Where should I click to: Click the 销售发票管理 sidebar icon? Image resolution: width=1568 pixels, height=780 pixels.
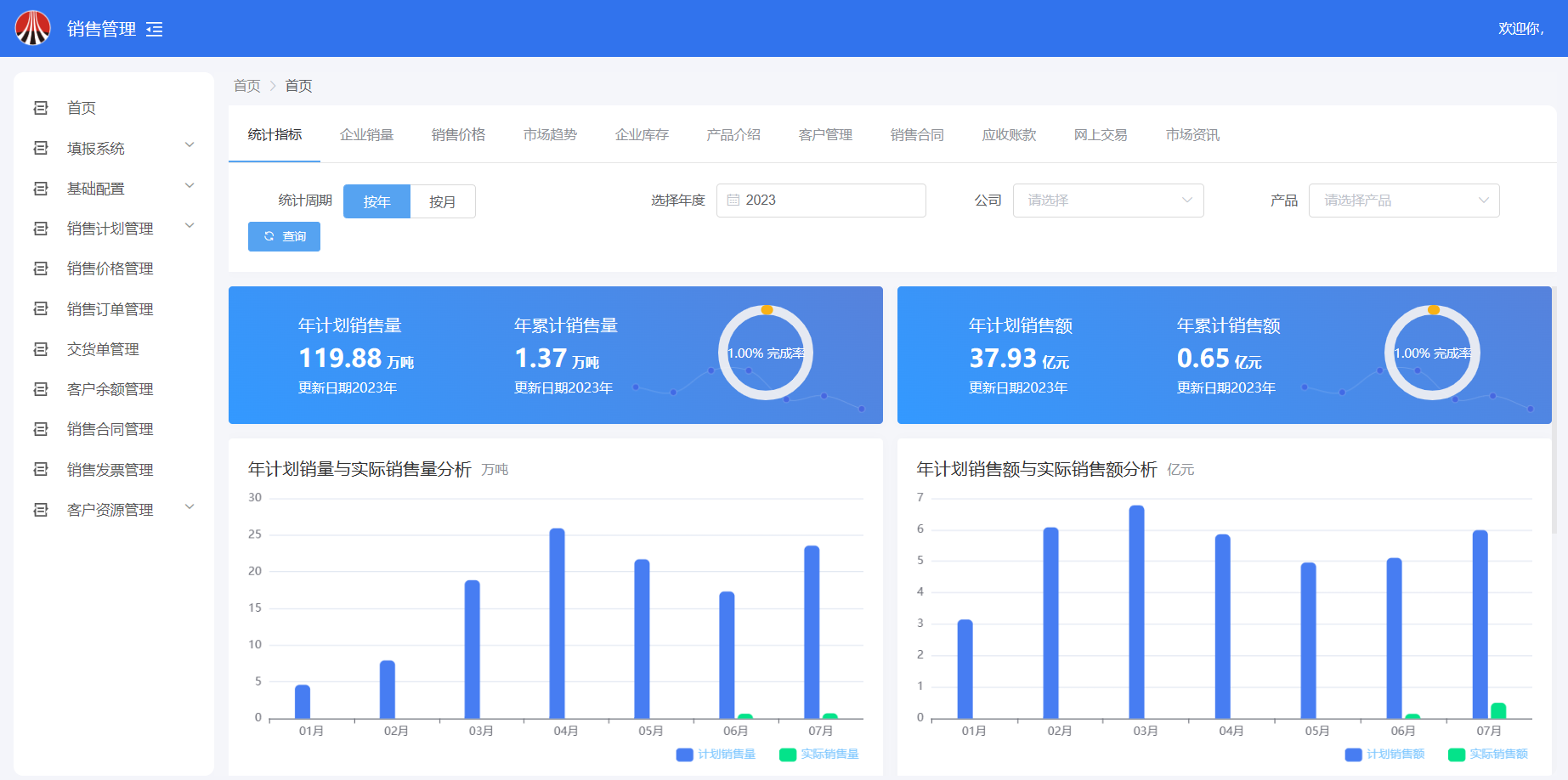(x=40, y=470)
